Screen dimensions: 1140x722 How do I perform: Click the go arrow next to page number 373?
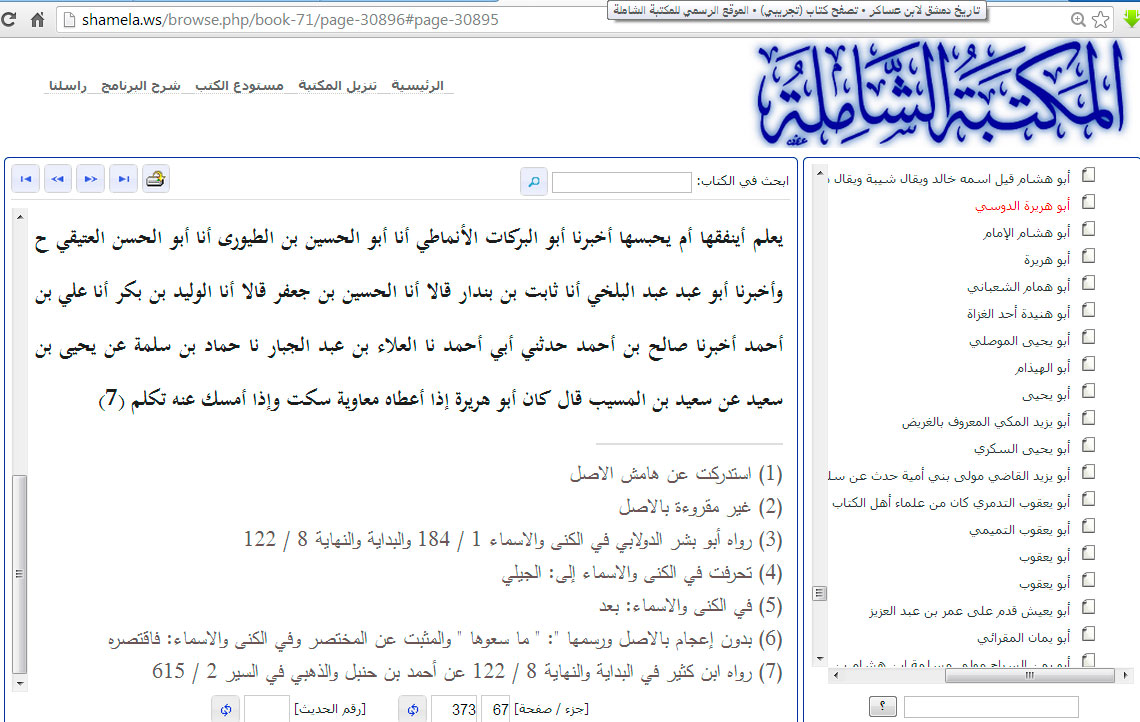[x=413, y=709]
